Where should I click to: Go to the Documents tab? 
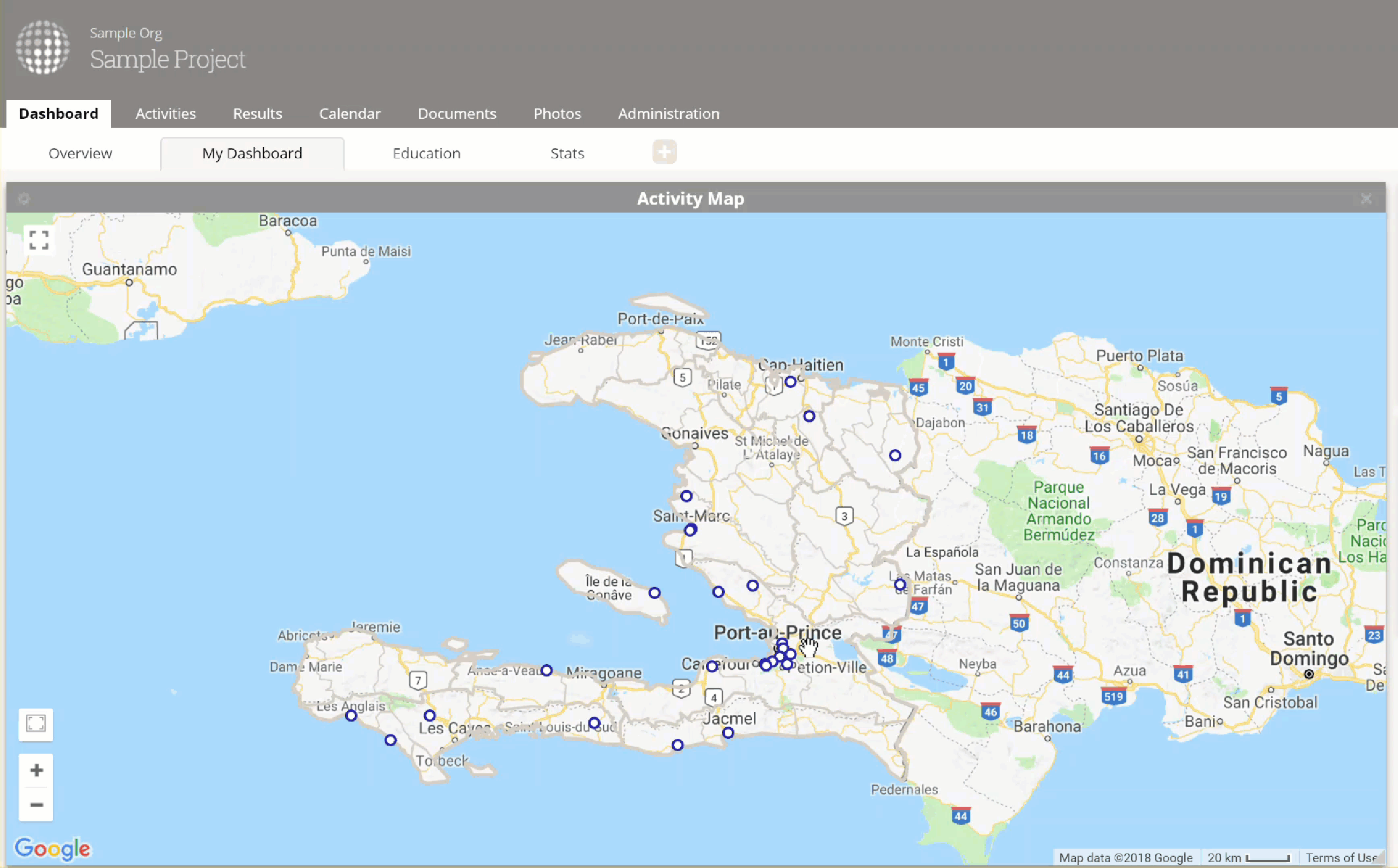point(457,114)
